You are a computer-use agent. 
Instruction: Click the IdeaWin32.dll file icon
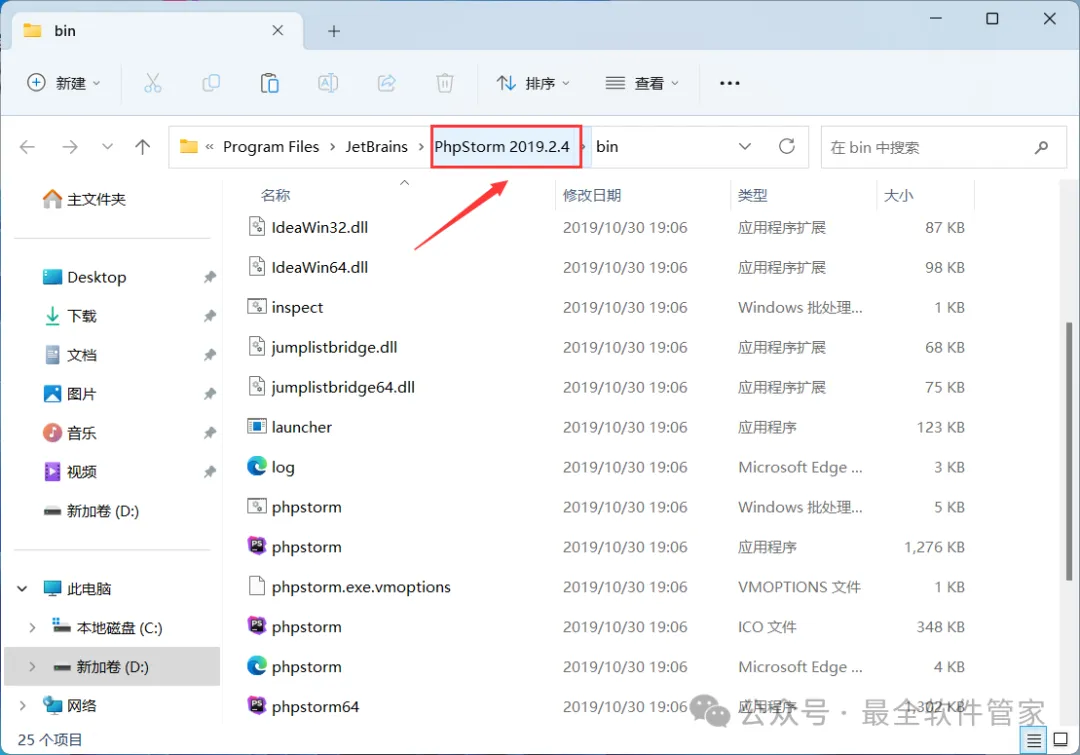tap(256, 227)
